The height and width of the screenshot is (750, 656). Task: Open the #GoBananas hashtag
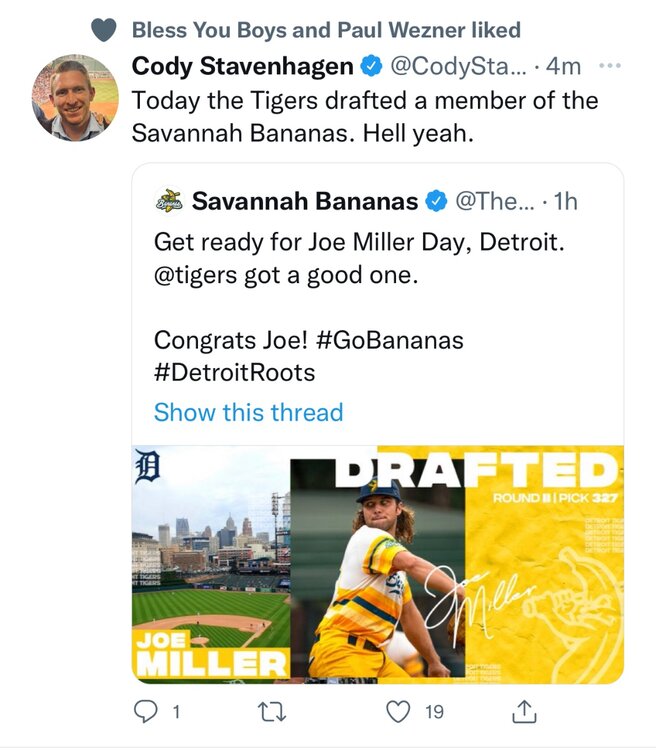[390, 341]
